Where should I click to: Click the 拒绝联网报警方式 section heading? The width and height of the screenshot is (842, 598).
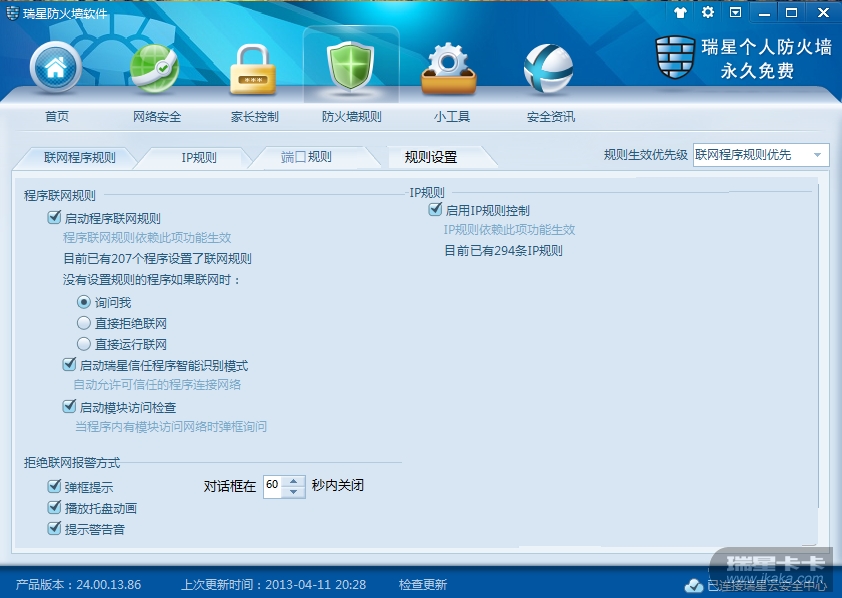point(72,463)
